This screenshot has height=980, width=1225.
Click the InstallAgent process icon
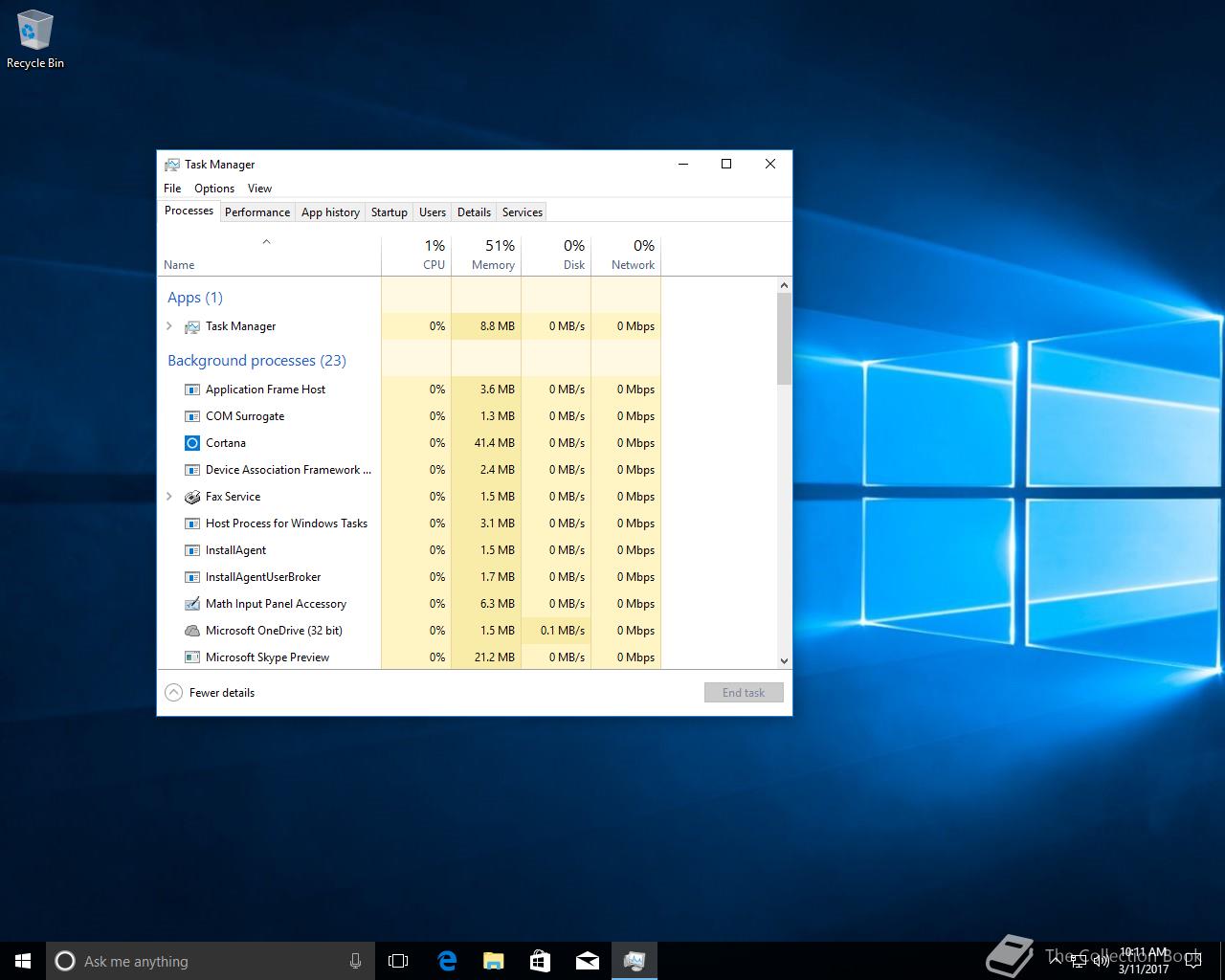(x=192, y=550)
